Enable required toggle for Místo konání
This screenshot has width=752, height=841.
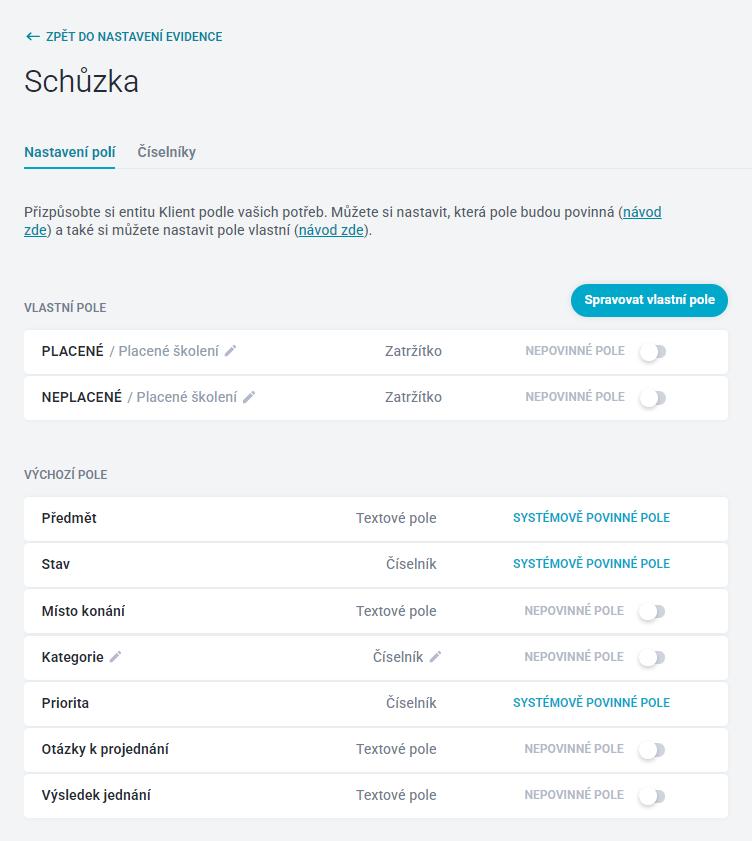click(652, 611)
